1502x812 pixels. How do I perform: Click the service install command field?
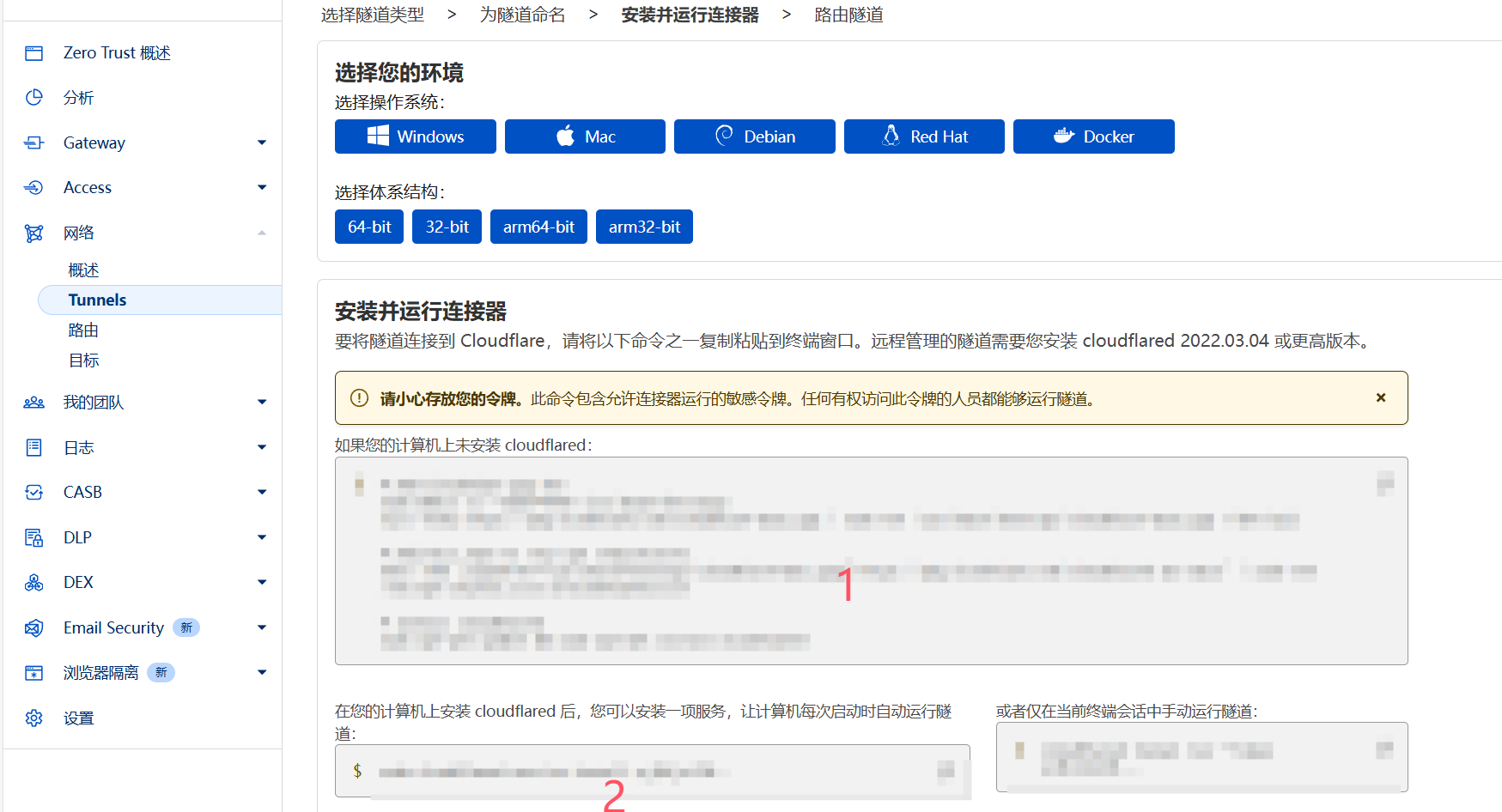point(653,771)
